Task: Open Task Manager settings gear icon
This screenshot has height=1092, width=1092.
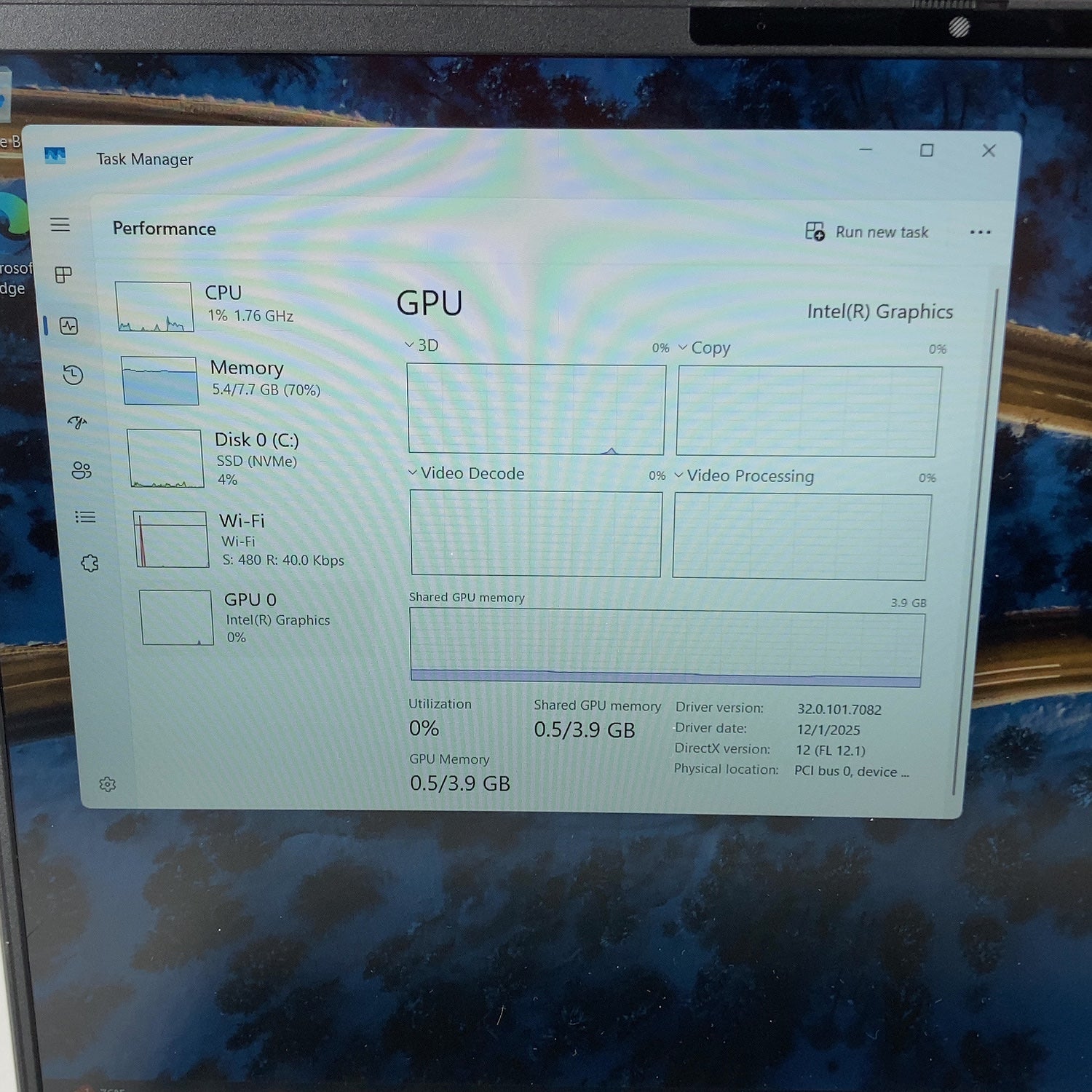Action: pos(108,784)
